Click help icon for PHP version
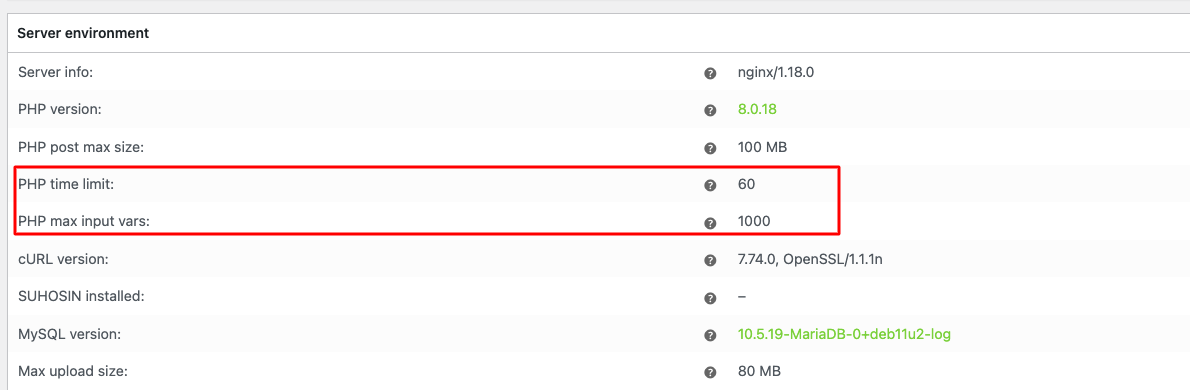Screen dimensions: 1190x390 coord(710,111)
